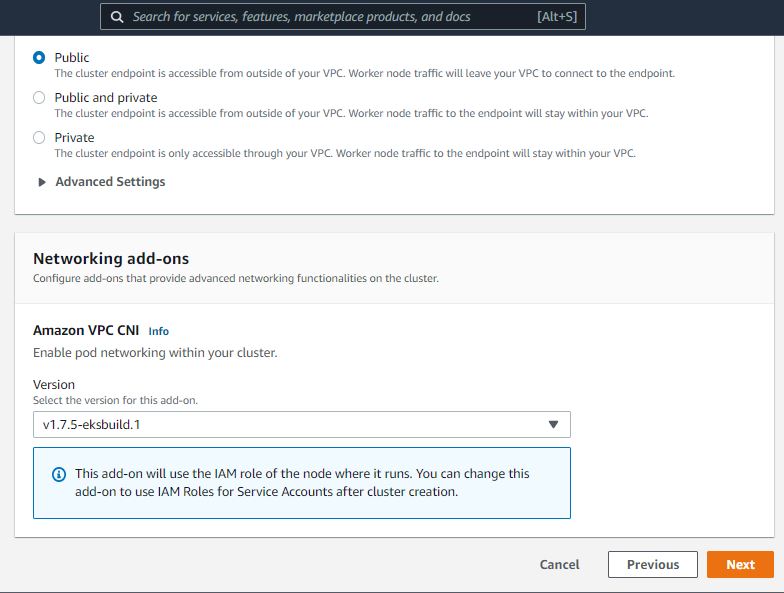This screenshot has height=593, width=784.
Task: Click the 'Private' option label text
Action: (x=74, y=138)
